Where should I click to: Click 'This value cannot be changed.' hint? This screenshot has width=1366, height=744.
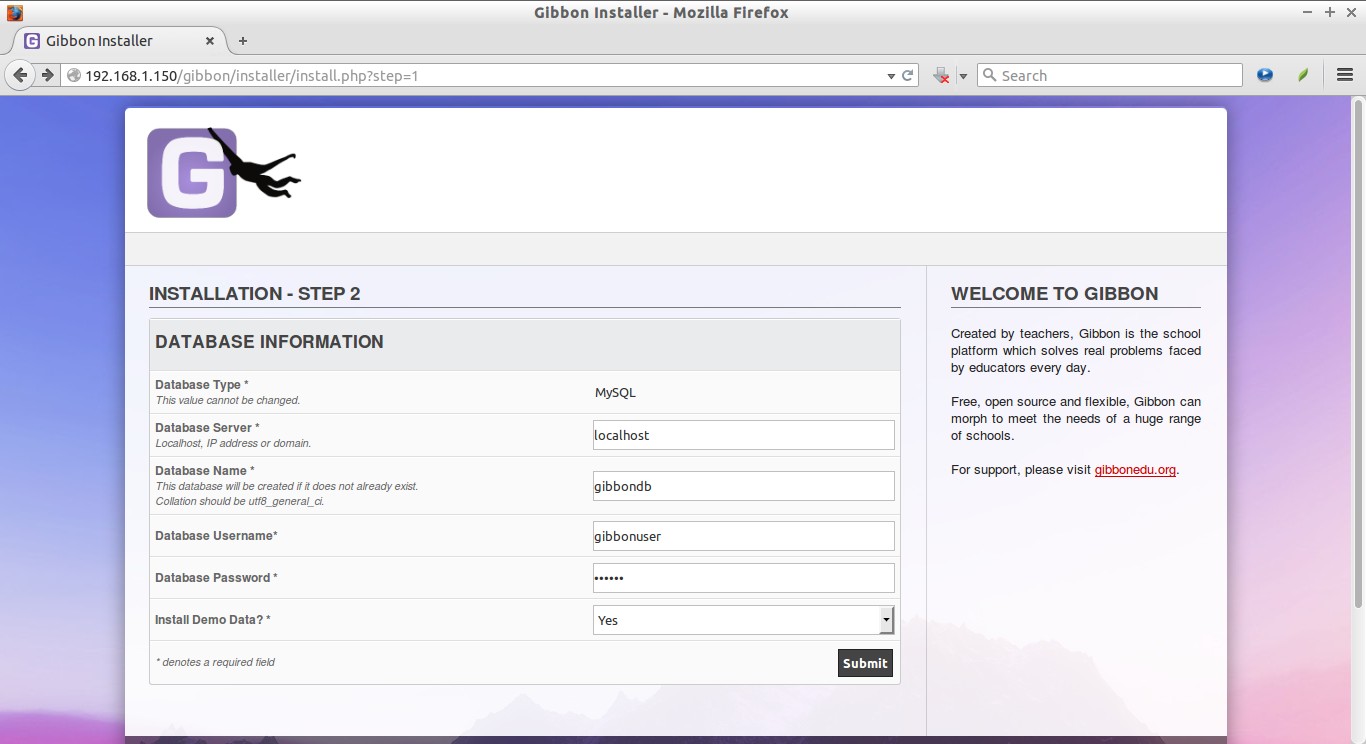(228, 400)
